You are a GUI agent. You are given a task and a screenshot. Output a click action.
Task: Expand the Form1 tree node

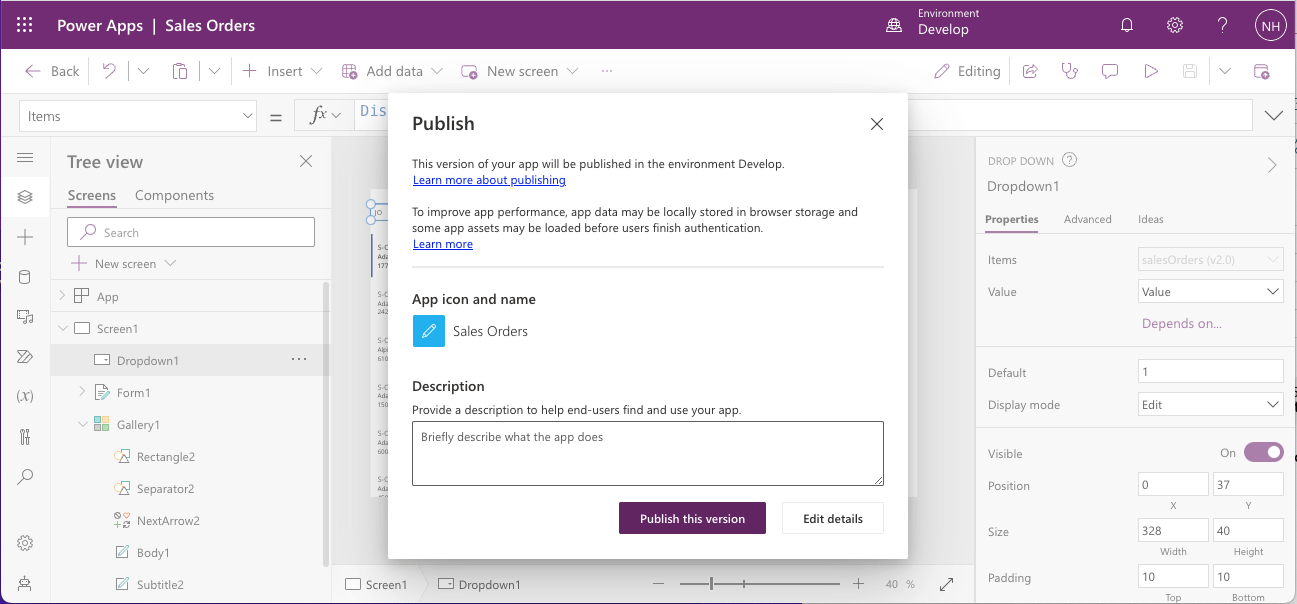[x=82, y=392]
